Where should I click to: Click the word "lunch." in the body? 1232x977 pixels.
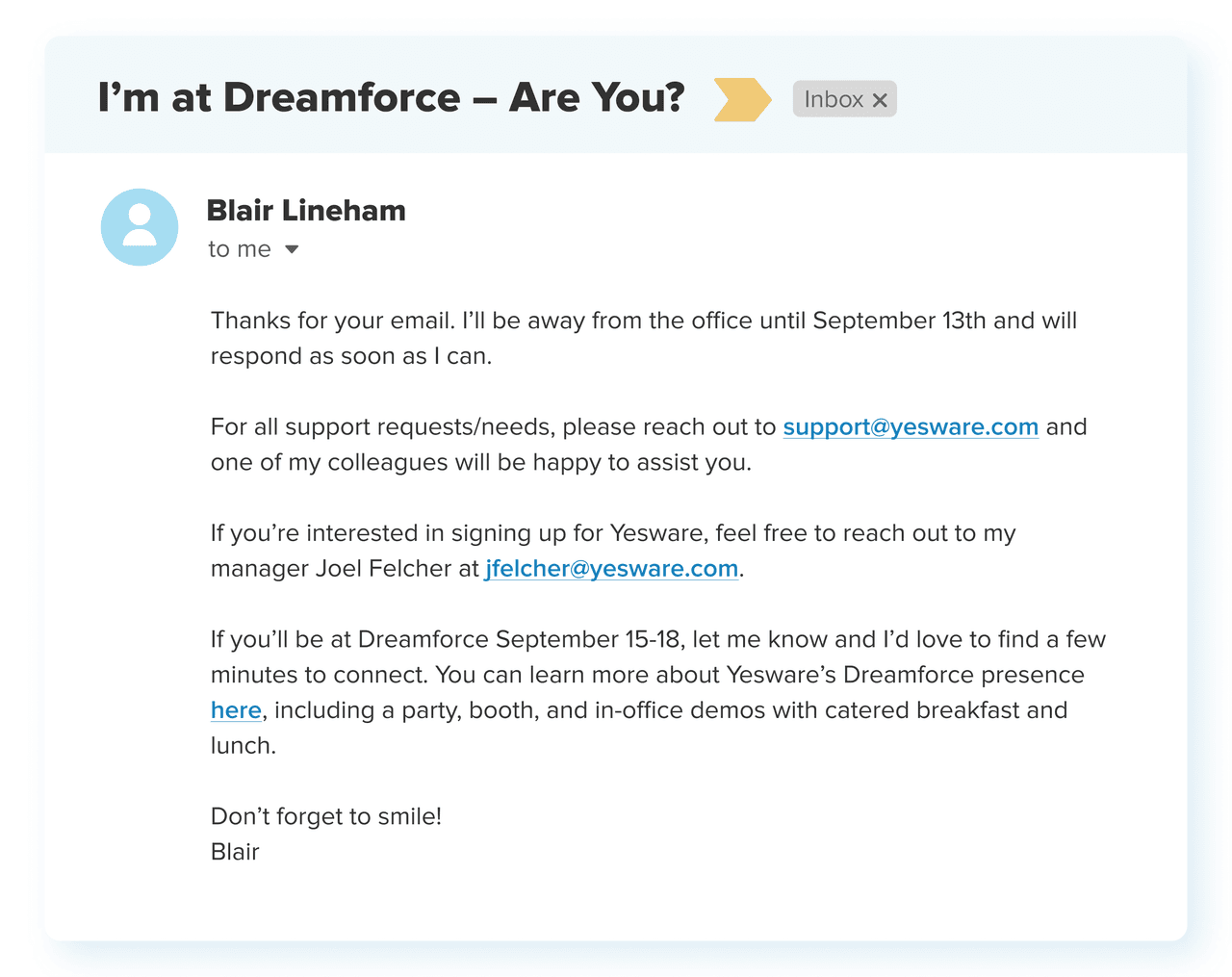pos(243,746)
